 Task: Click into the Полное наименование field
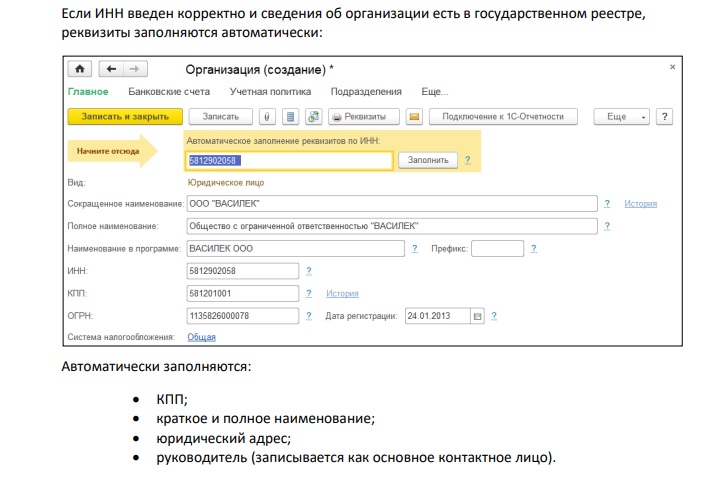tap(392, 226)
